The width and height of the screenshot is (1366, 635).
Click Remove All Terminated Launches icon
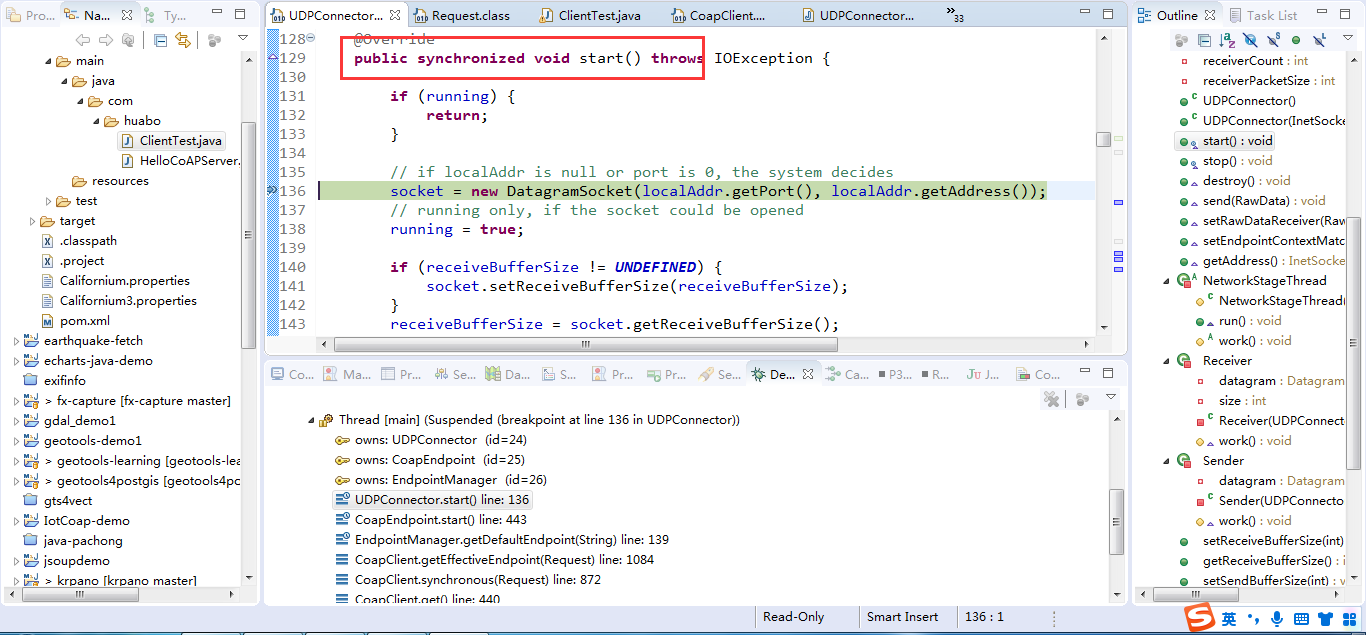point(1051,399)
